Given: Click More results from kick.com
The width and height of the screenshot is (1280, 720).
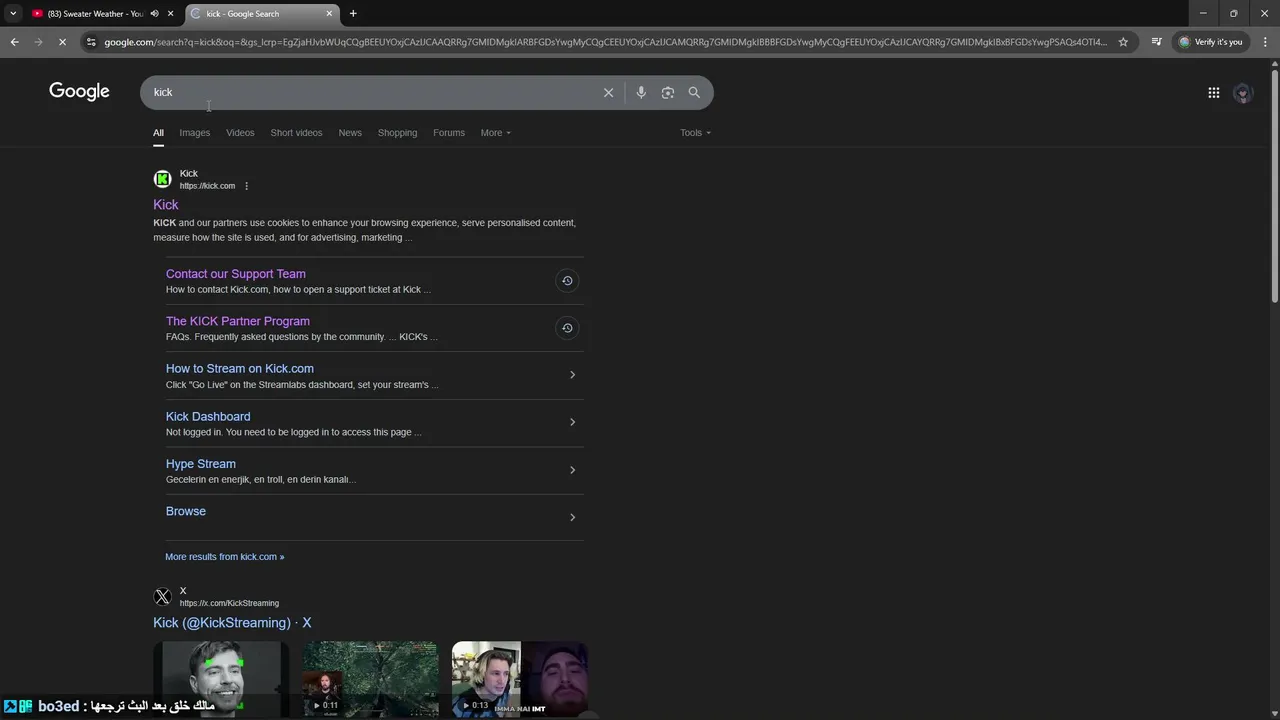Looking at the screenshot, I should (x=225, y=557).
